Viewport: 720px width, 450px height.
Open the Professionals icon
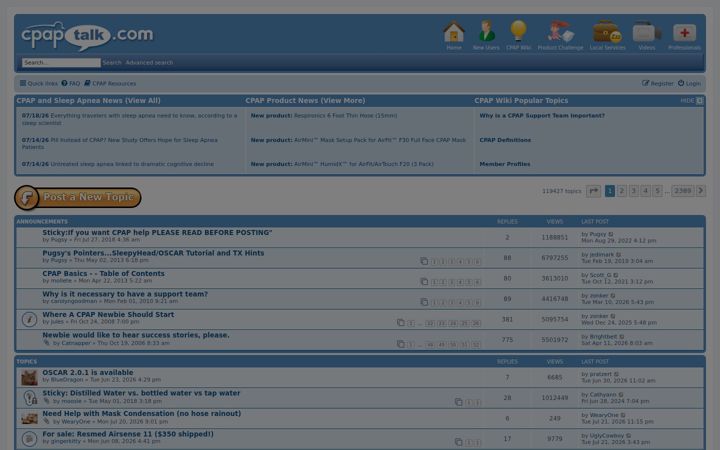point(684,35)
